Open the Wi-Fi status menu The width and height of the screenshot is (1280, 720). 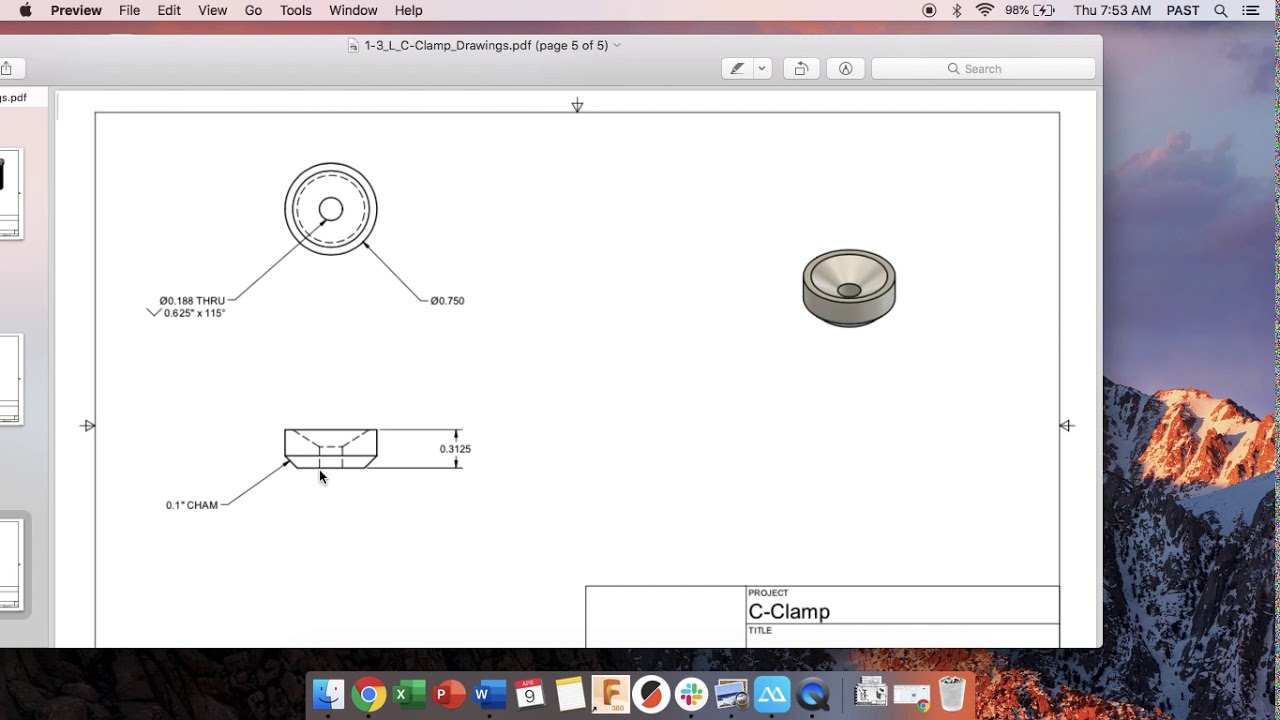coord(985,10)
